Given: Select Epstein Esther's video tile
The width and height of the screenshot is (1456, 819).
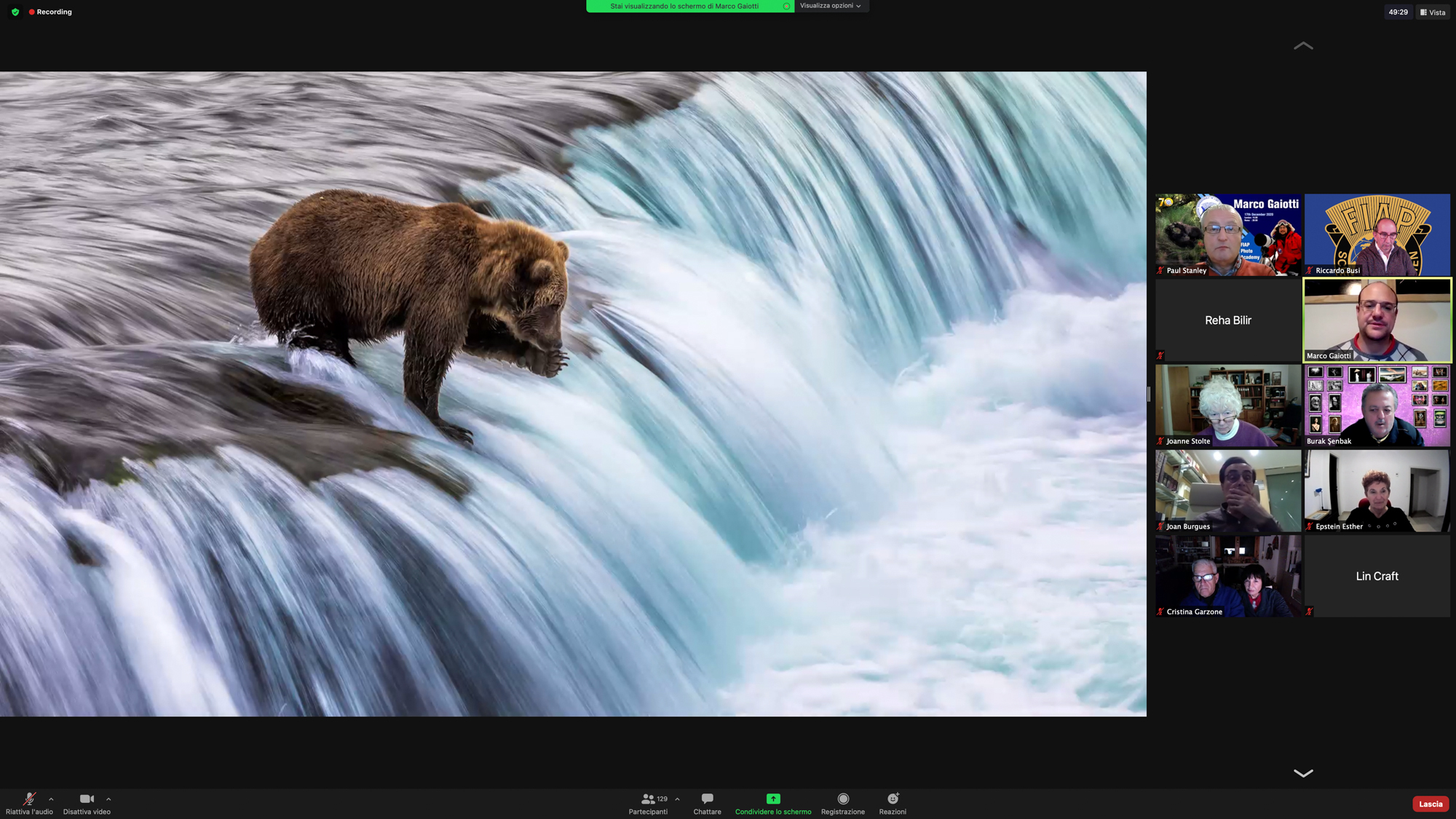Looking at the screenshot, I should 1377,491.
